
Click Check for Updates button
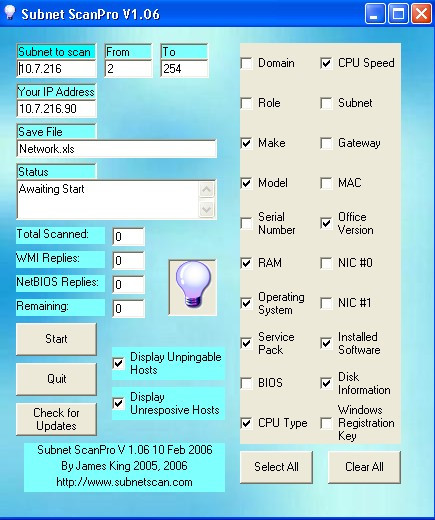[56, 419]
